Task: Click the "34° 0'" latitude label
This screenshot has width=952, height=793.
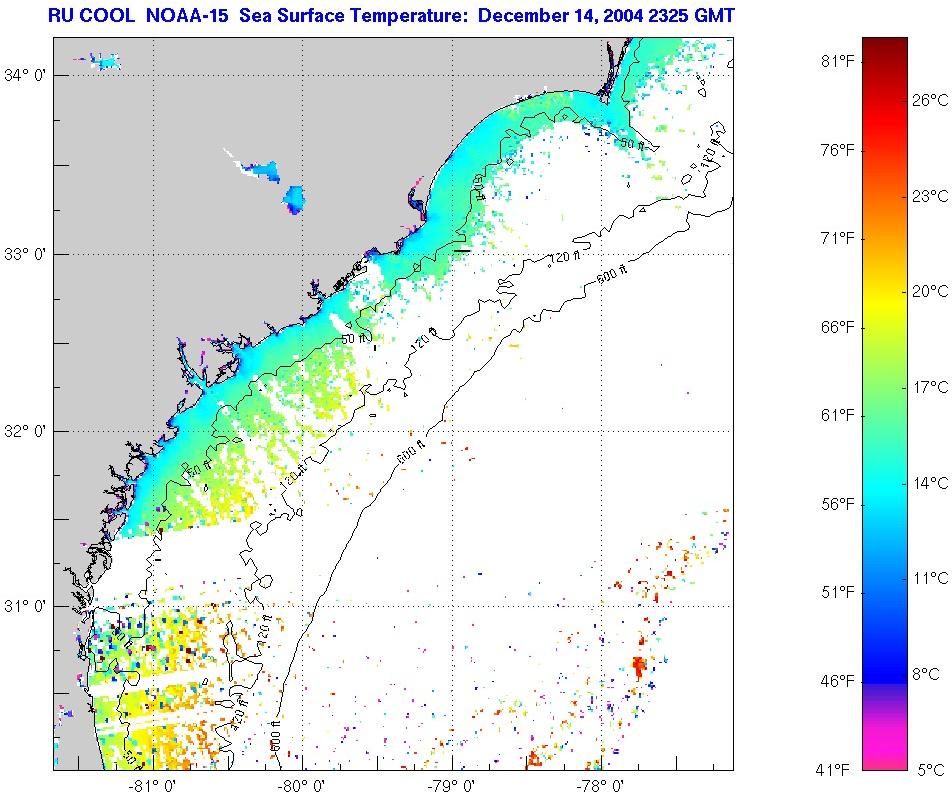Action: coord(25,75)
